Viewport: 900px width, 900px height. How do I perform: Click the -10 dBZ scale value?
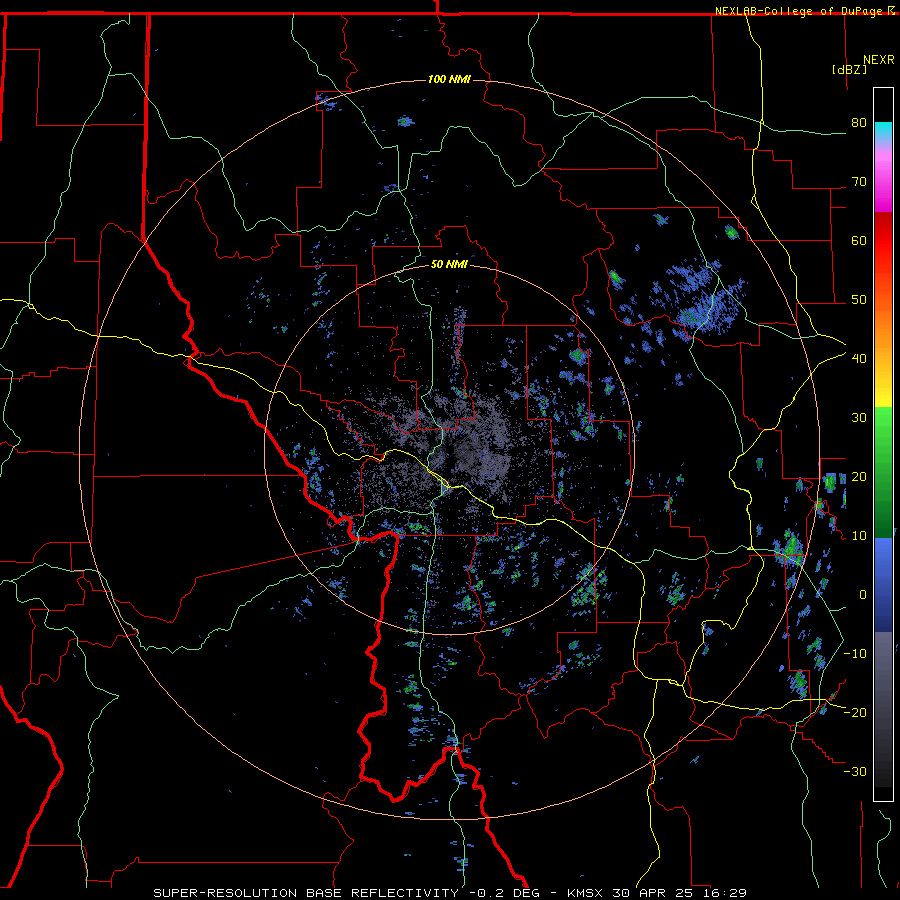point(855,653)
